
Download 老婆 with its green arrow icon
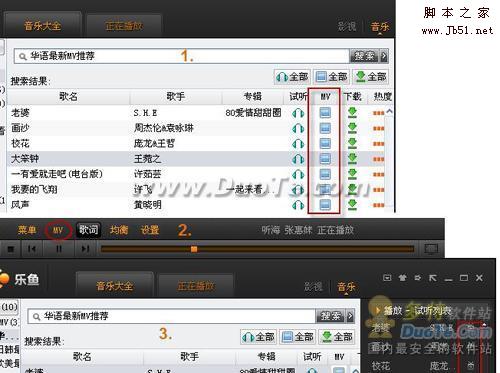tap(352, 113)
